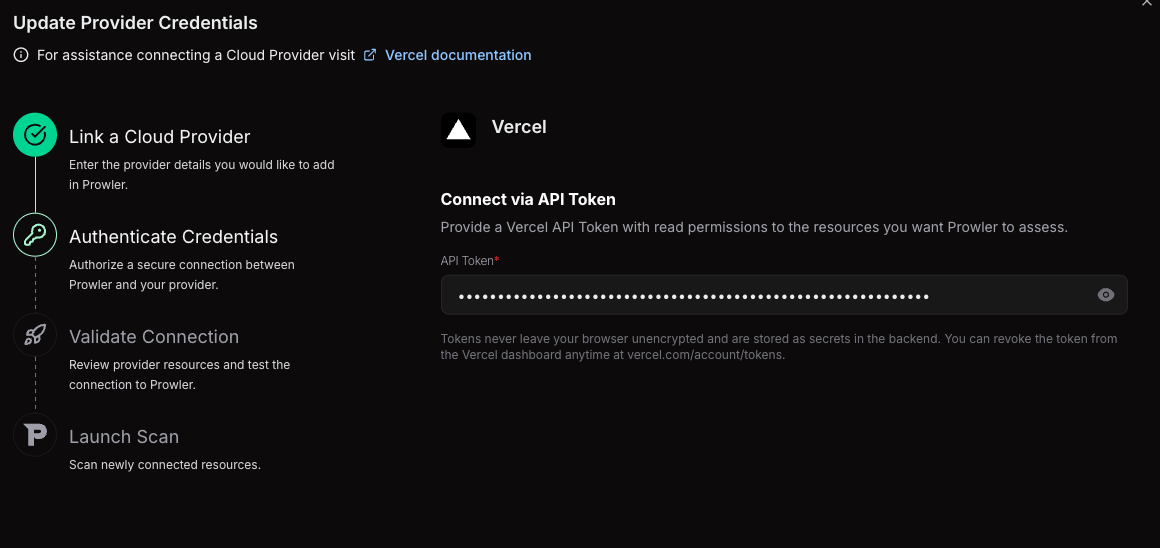This screenshot has height=548, width=1160.
Task: Click the Vercel provider name text
Action: click(519, 126)
